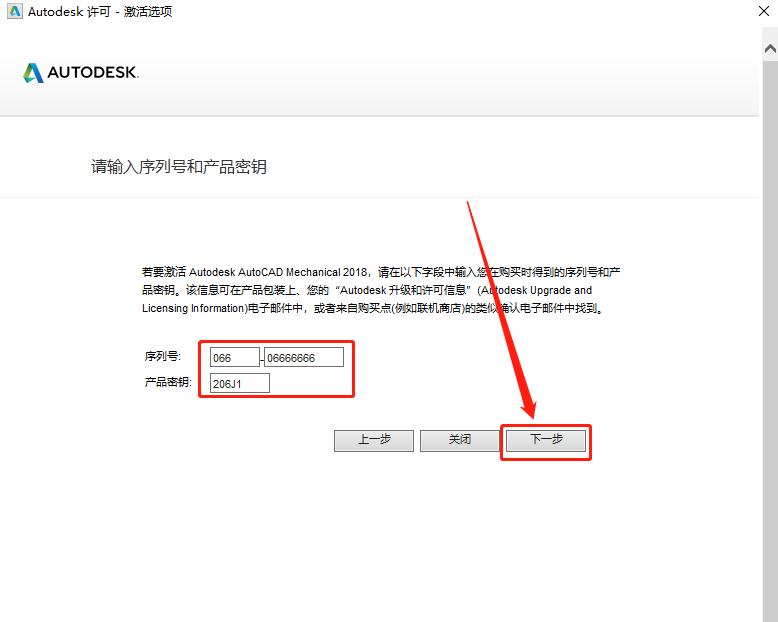Click the Autodesk app icon in title bar
This screenshot has width=778, height=622.
[x=15, y=11]
